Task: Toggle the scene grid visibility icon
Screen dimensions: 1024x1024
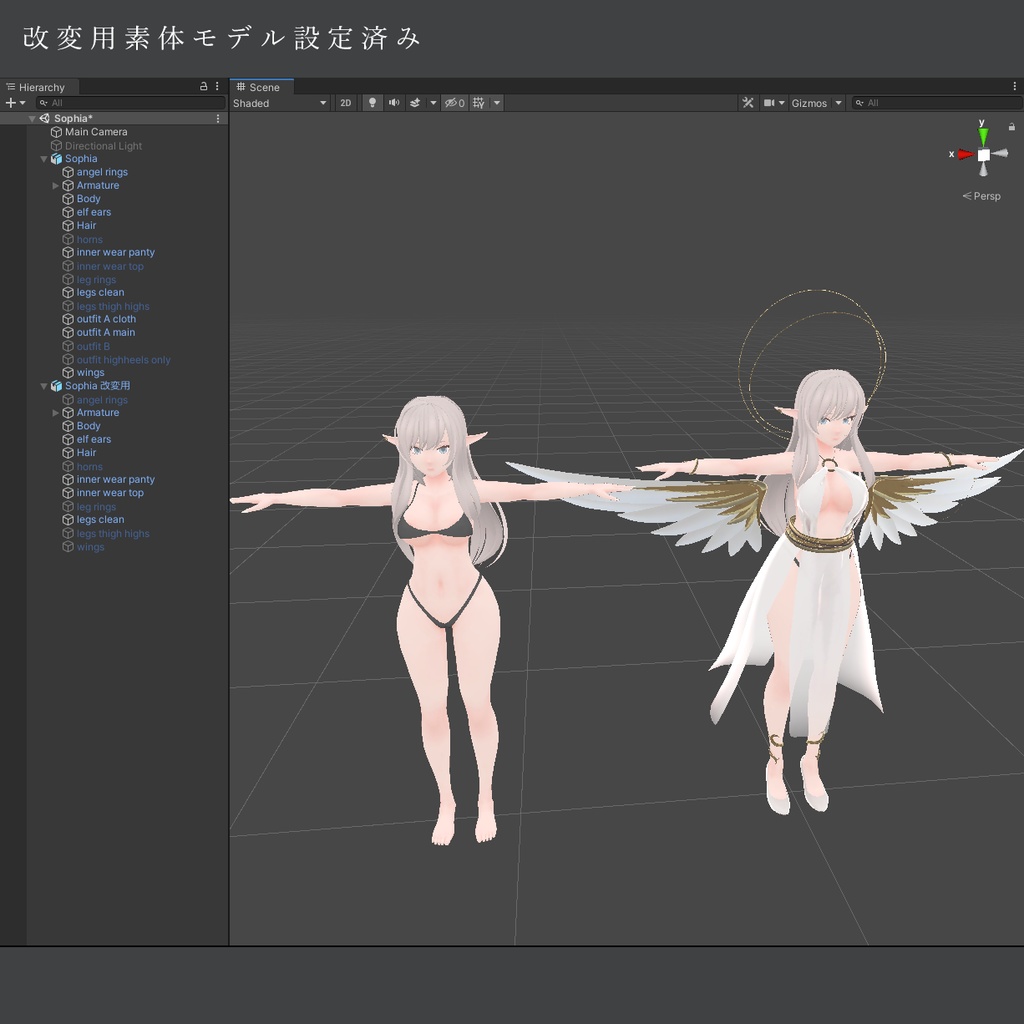Action: point(479,102)
